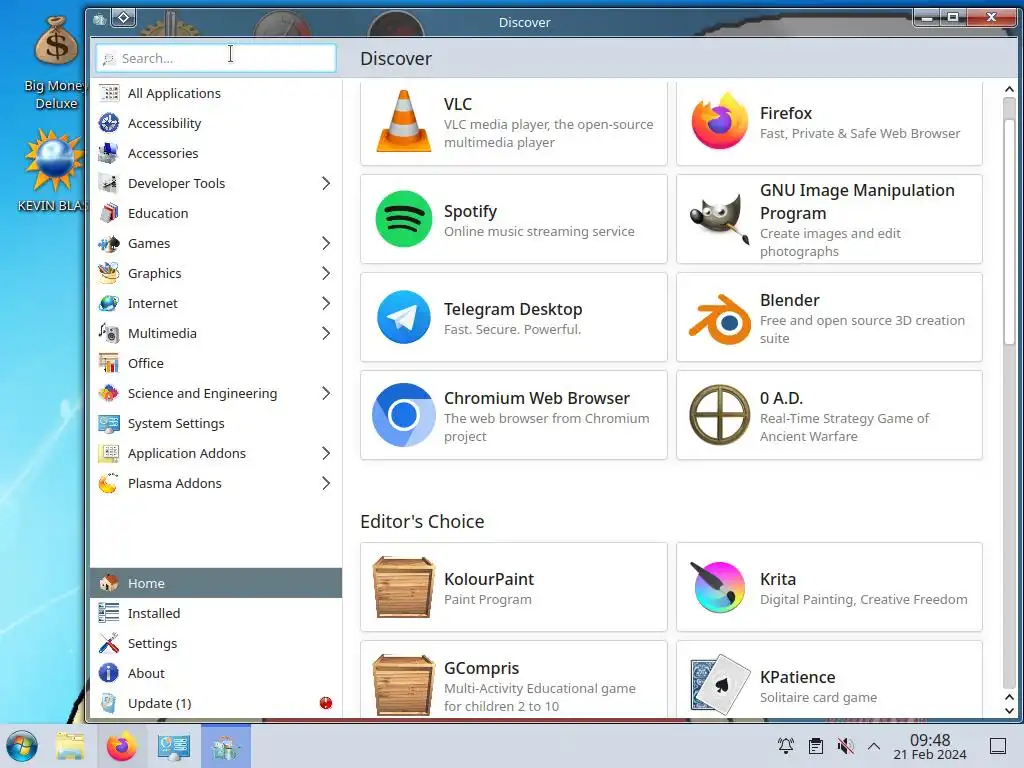This screenshot has height=768, width=1024.
Task: Open the Spotify app title
Action: pos(470,211)
